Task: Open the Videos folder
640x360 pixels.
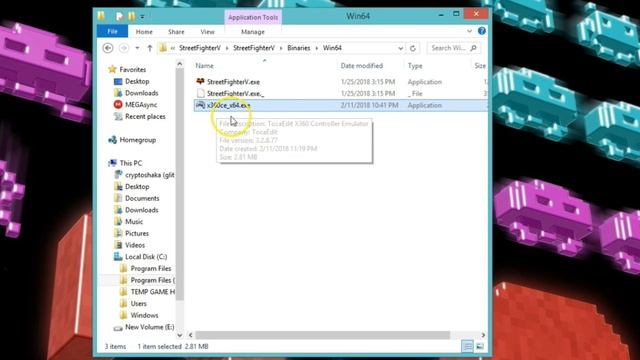Action: tap(135, 245)
